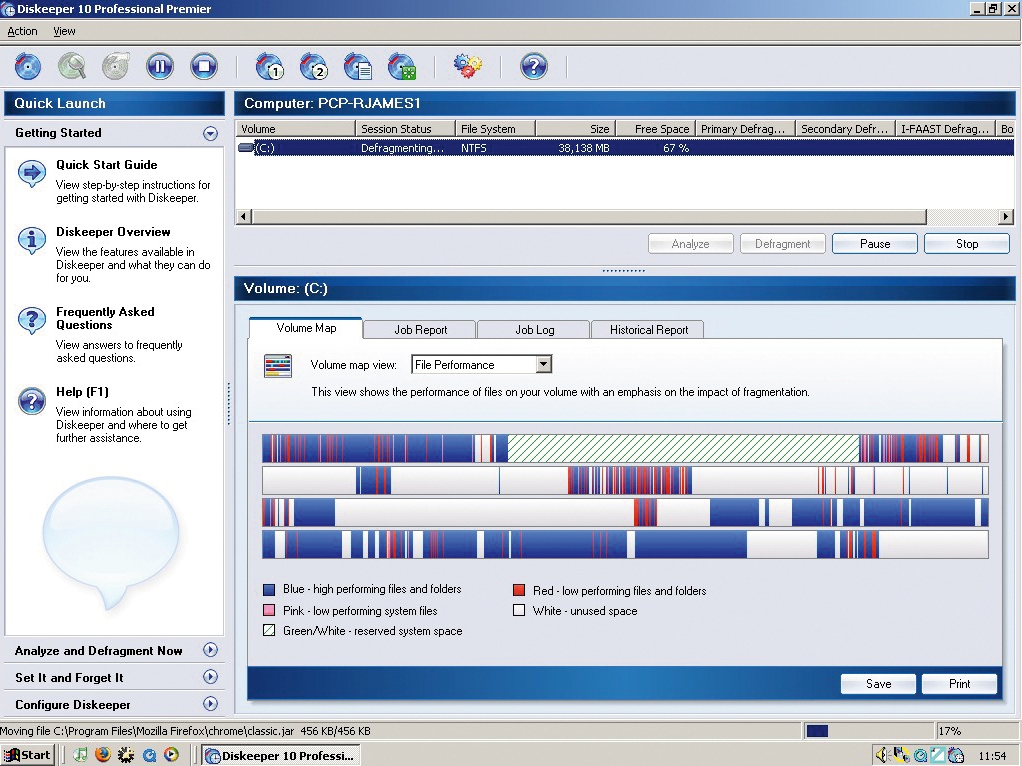Viewport: 1022px width, 766px height.
Task: Click the grayed turbine toolbar icon
Action: coord(116,66)
